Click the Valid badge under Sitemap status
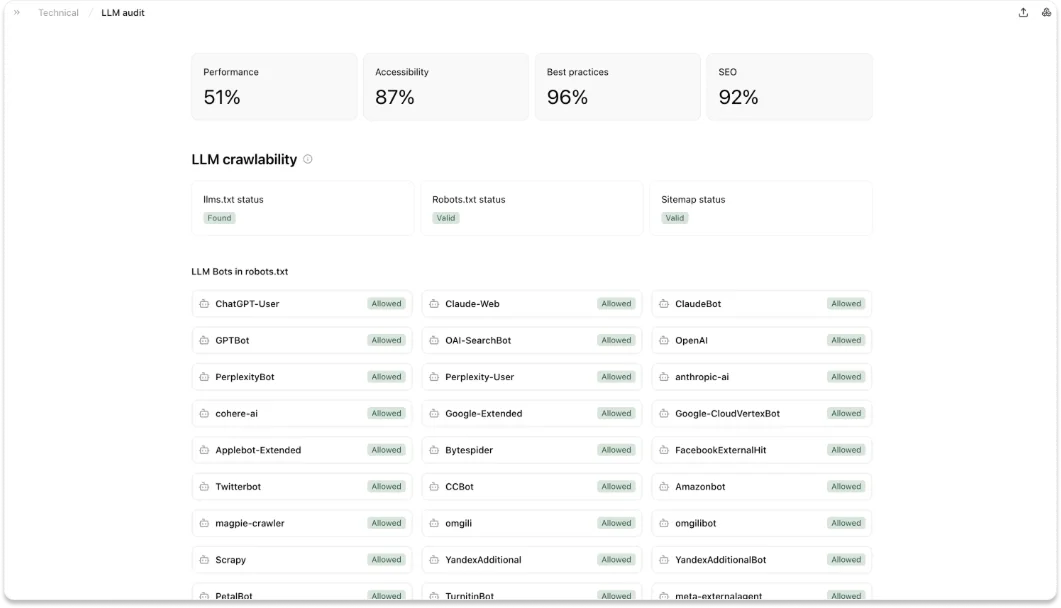Image resolution: width=1061 pixels, height=608 pixels. click(675, 218)
